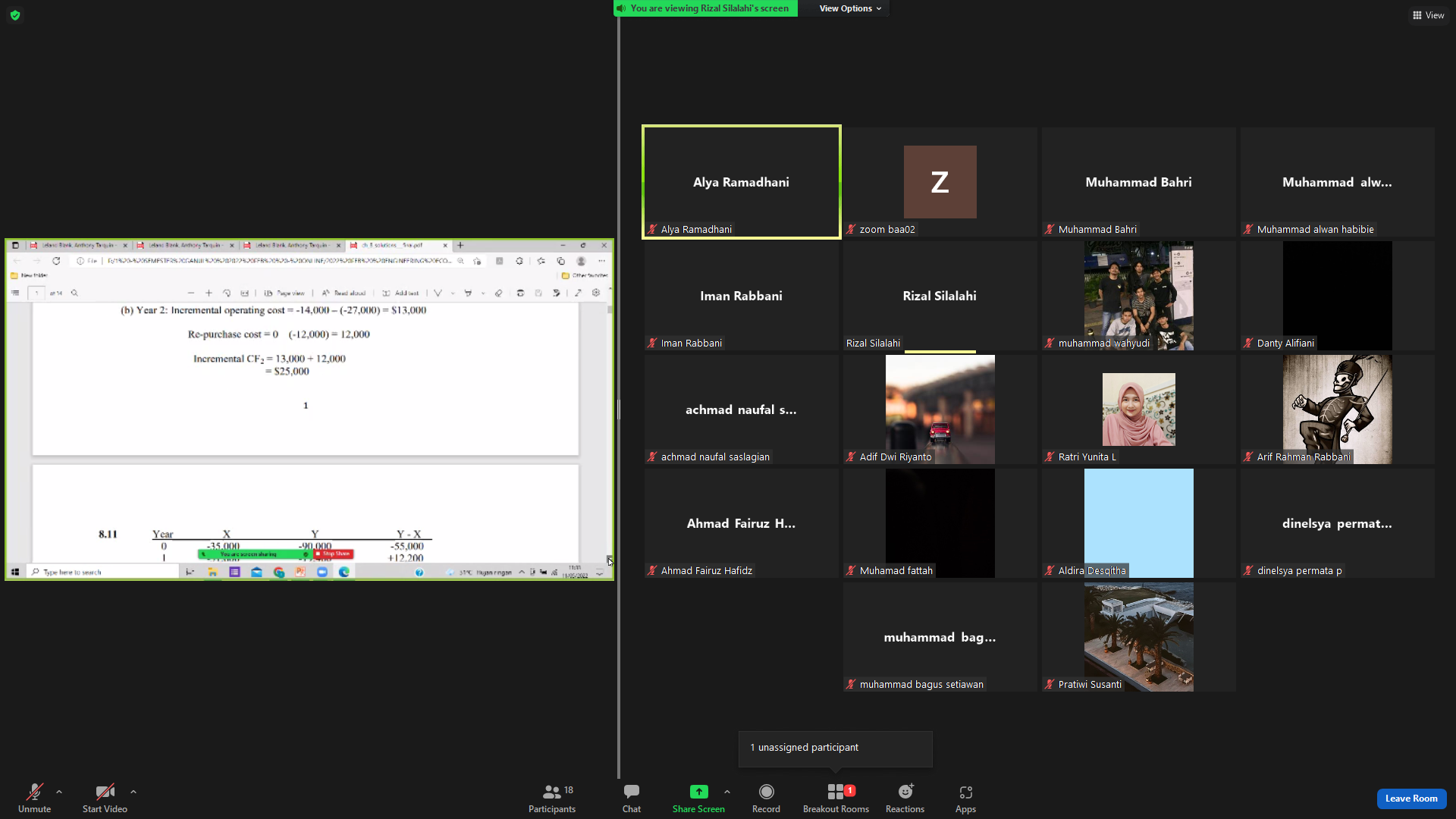Viewport: 1456px width, 819px height.
Task: Unmute the microphone
Action: coord(35,799)
